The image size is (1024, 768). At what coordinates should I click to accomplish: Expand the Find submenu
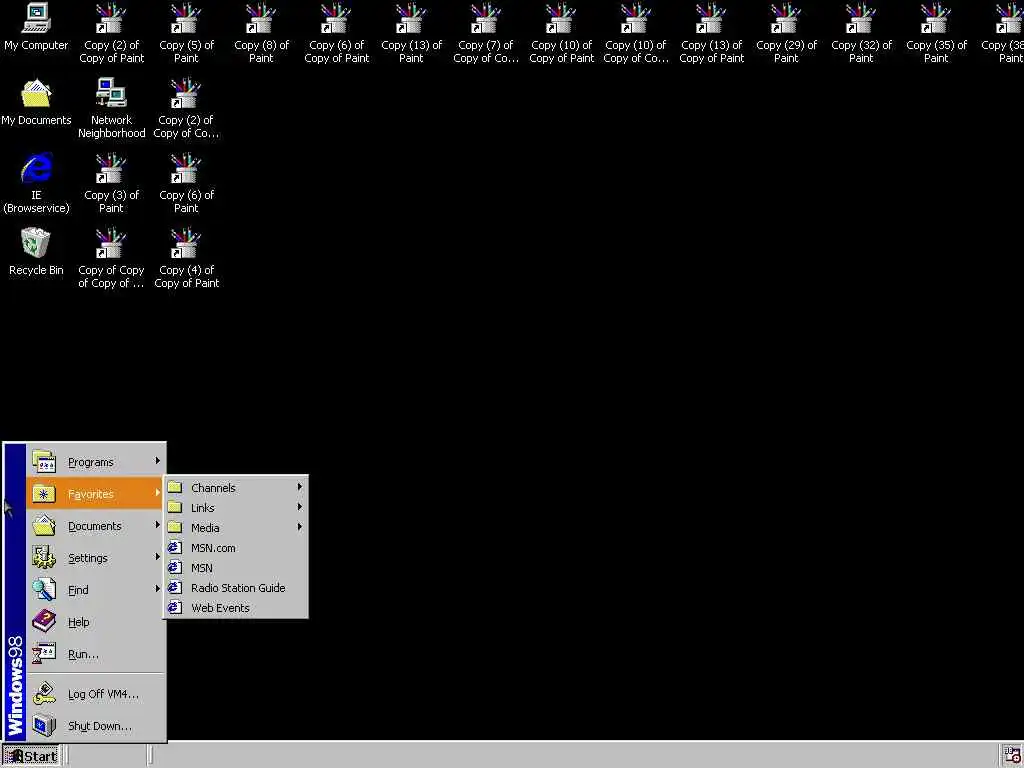point(95,590)
